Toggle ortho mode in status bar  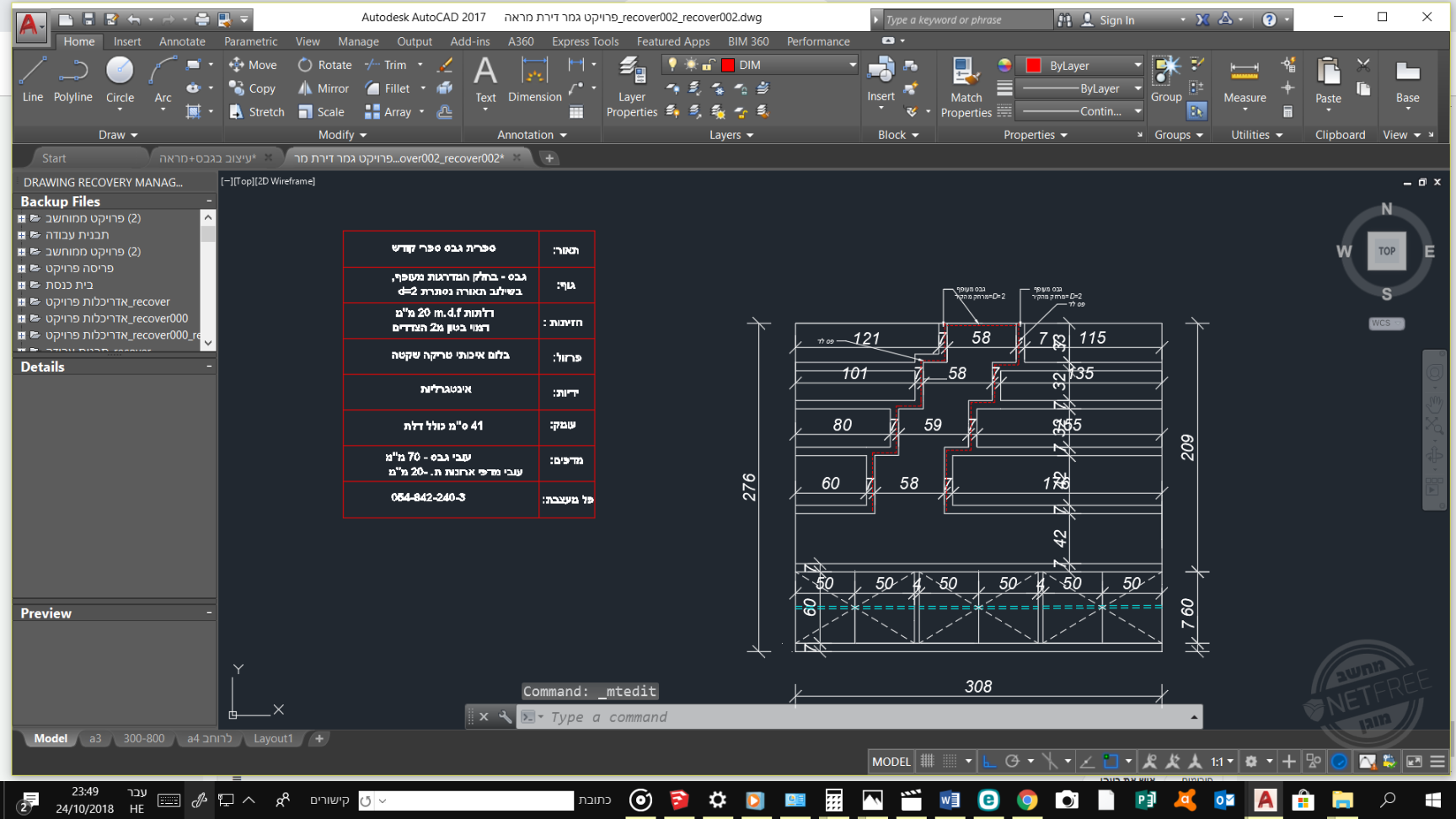pos(990,761)
